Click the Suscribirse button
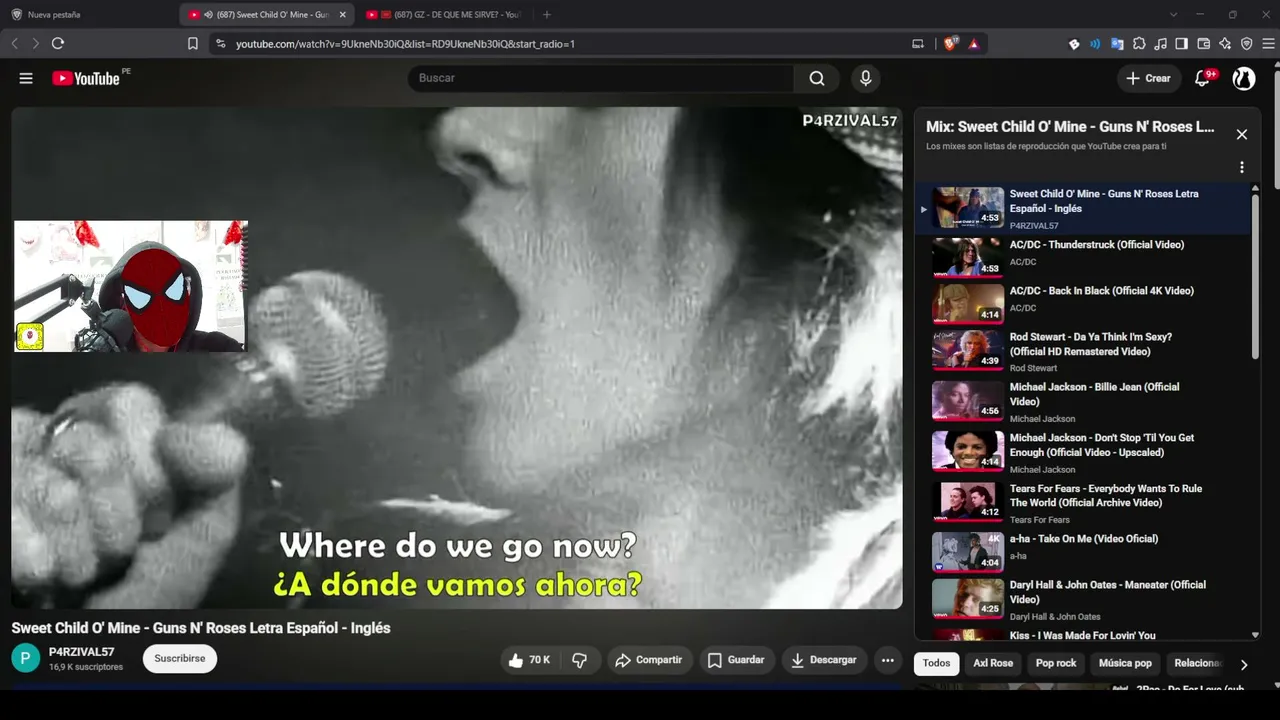The height and width of the screenshot is (720, 1280). (x=180, y=659)
